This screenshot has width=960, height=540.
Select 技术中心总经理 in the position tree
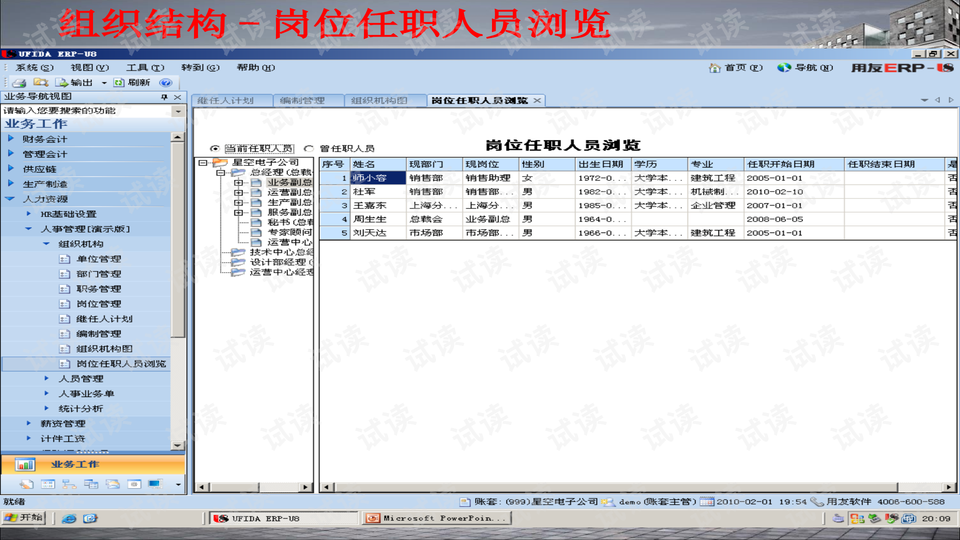pos(281,252)
